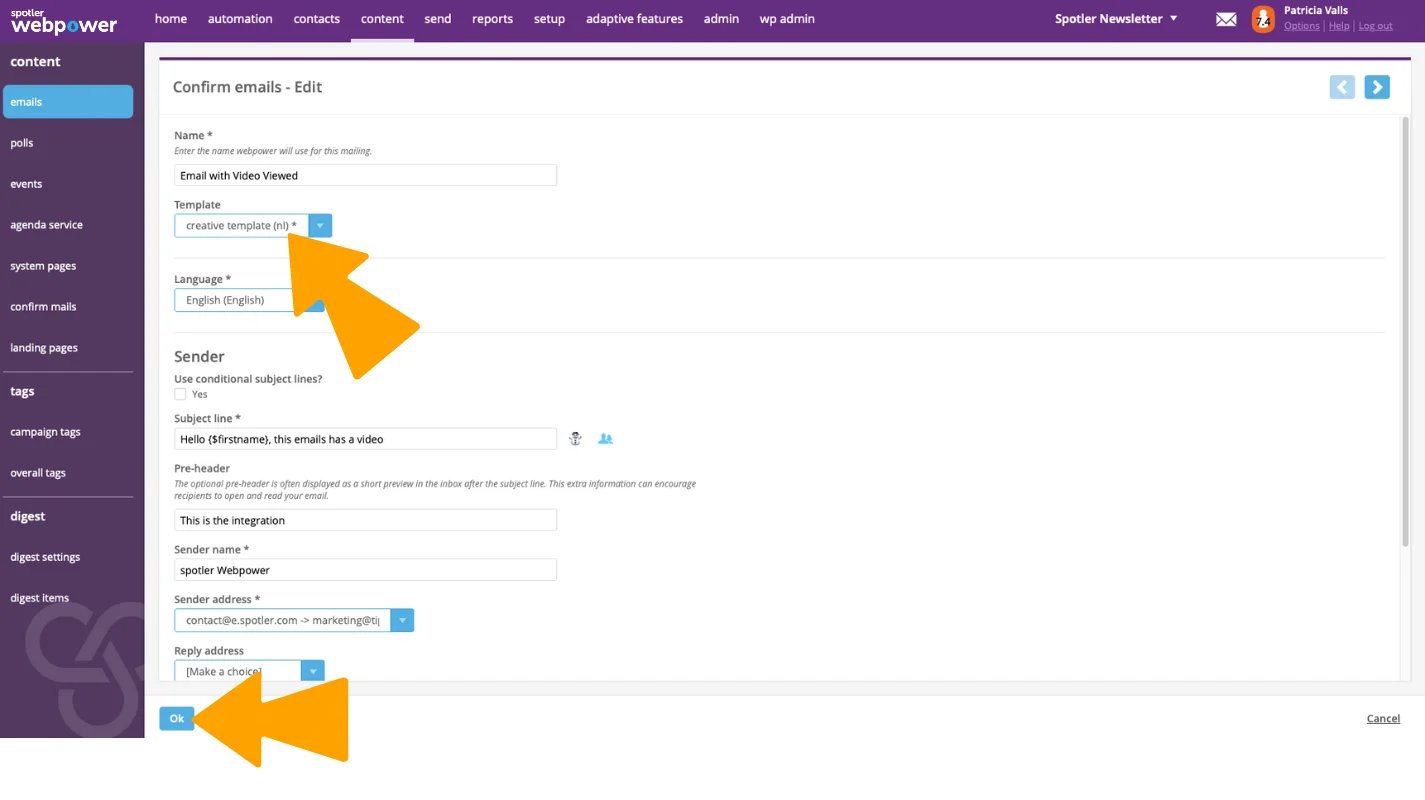1425x800 pixels.
Task: Go to next step with right arrow
Action: tap(1377, 87)
